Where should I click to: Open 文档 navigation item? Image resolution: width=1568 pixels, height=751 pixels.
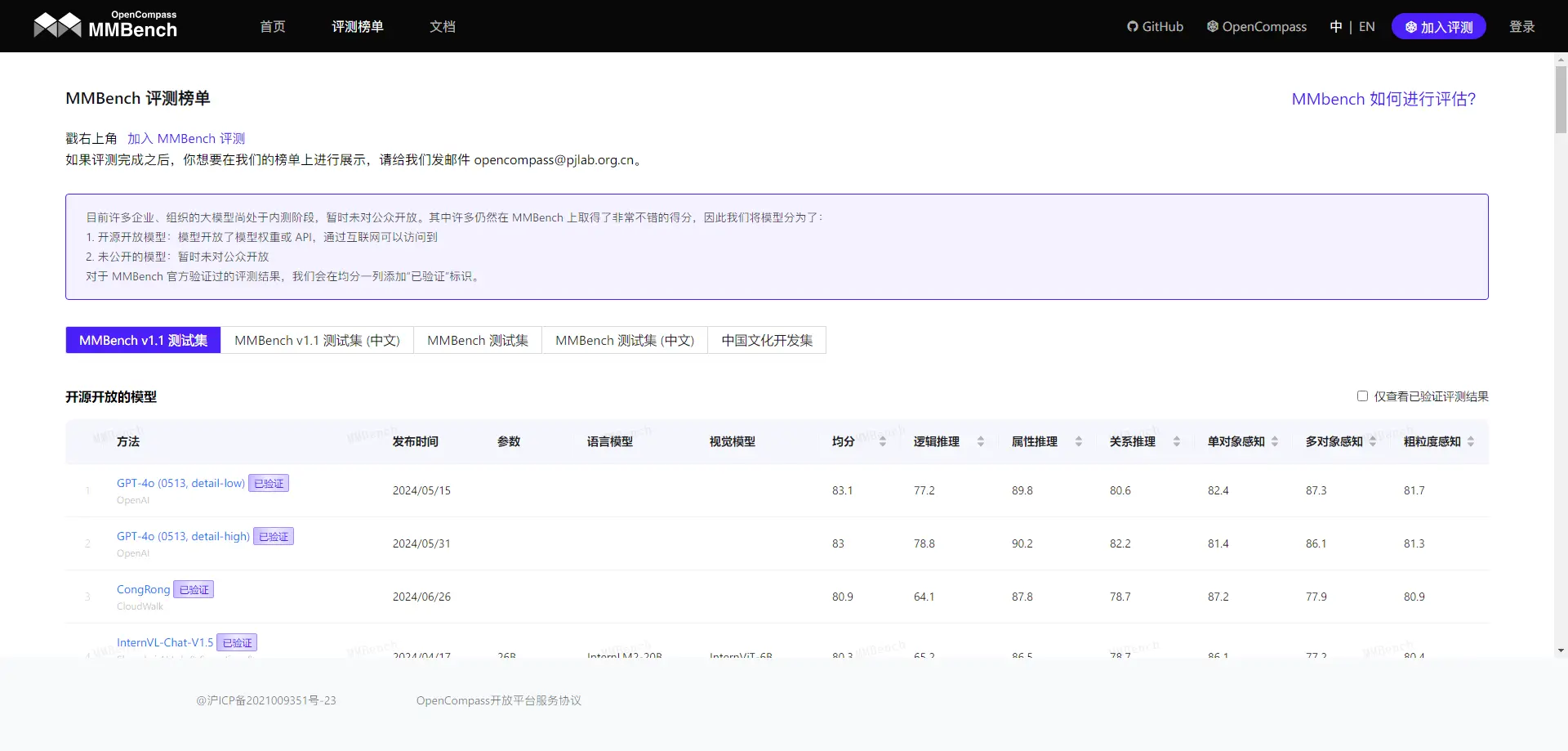point(442,26)
